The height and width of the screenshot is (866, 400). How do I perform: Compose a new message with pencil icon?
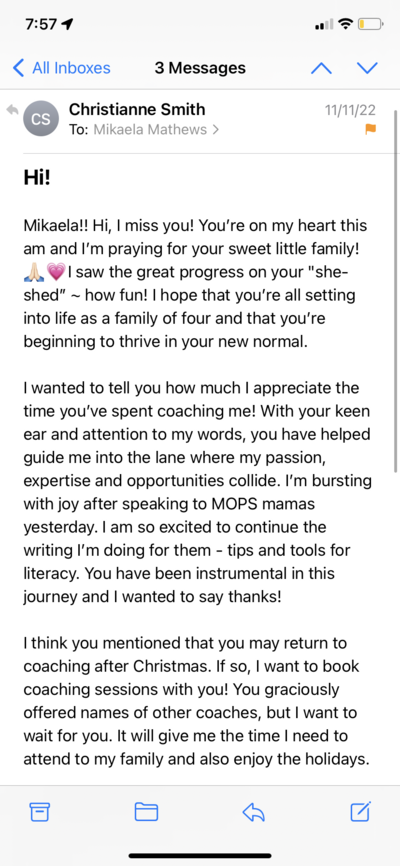360,811
